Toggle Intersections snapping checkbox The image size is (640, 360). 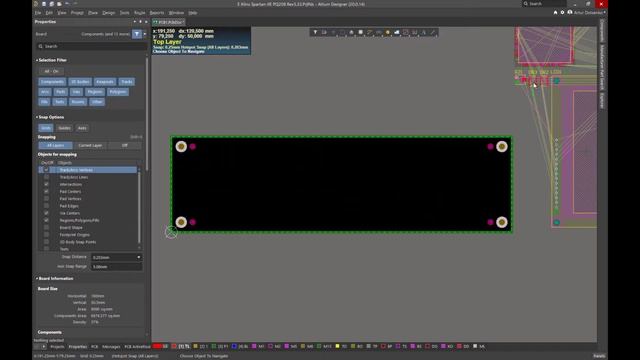[46, 184]
